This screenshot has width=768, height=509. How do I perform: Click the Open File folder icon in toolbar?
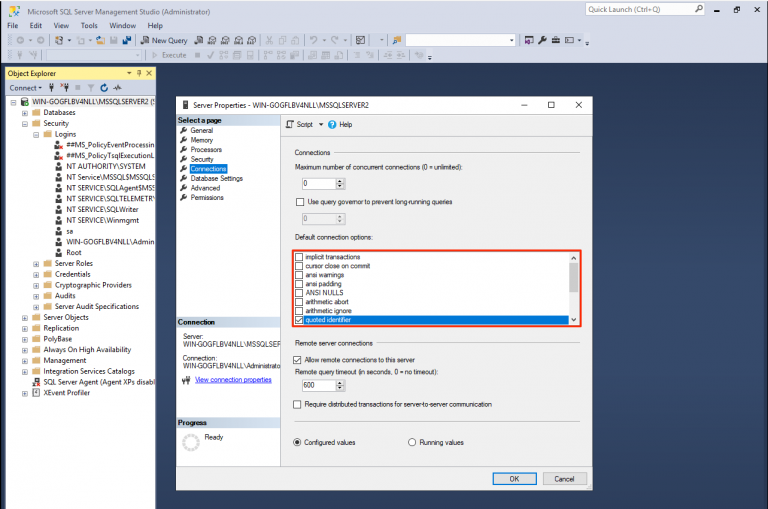click(100, 40)
